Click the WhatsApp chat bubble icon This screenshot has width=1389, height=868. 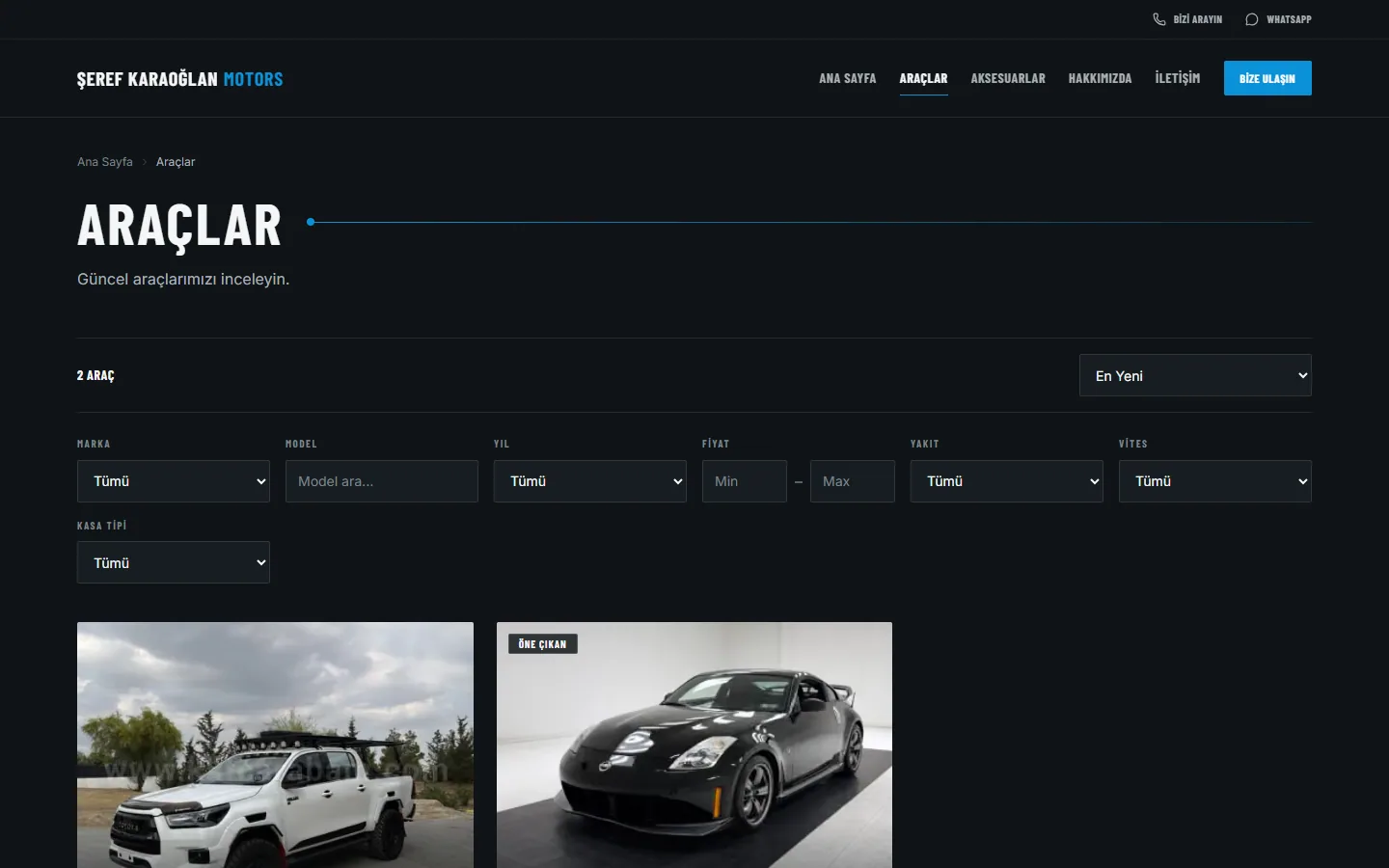tap(1252, 19)
